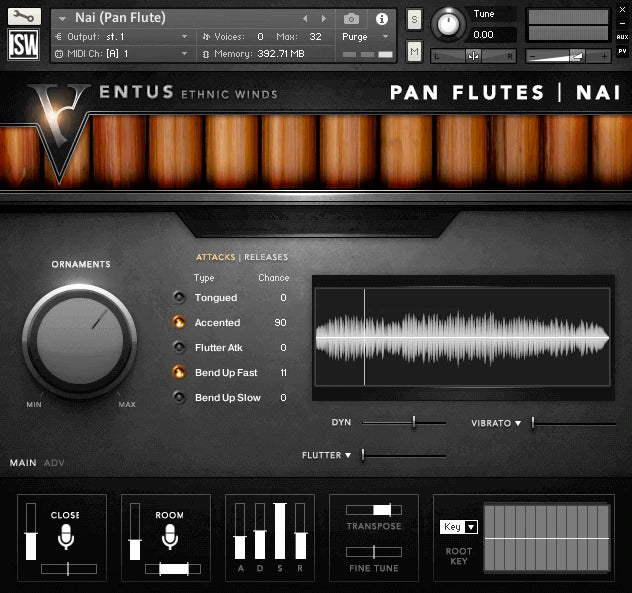The width and height of the screenshot is (632, 593).
Task: Click the Sustain (S) envelope fader
Action: (x=280, y=531)
